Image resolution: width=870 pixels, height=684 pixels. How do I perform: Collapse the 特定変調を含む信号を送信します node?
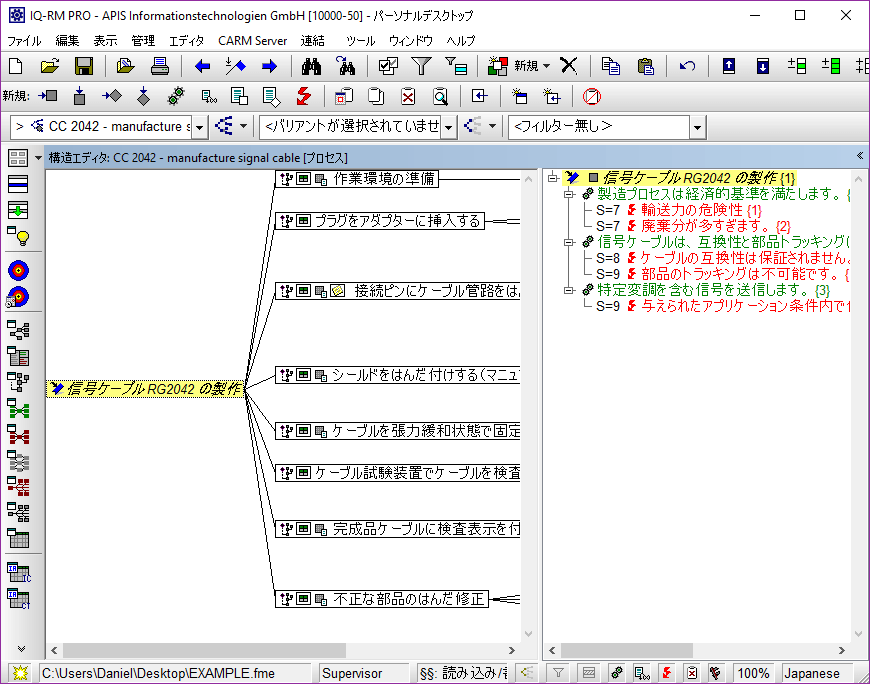[x=569, y=290]
